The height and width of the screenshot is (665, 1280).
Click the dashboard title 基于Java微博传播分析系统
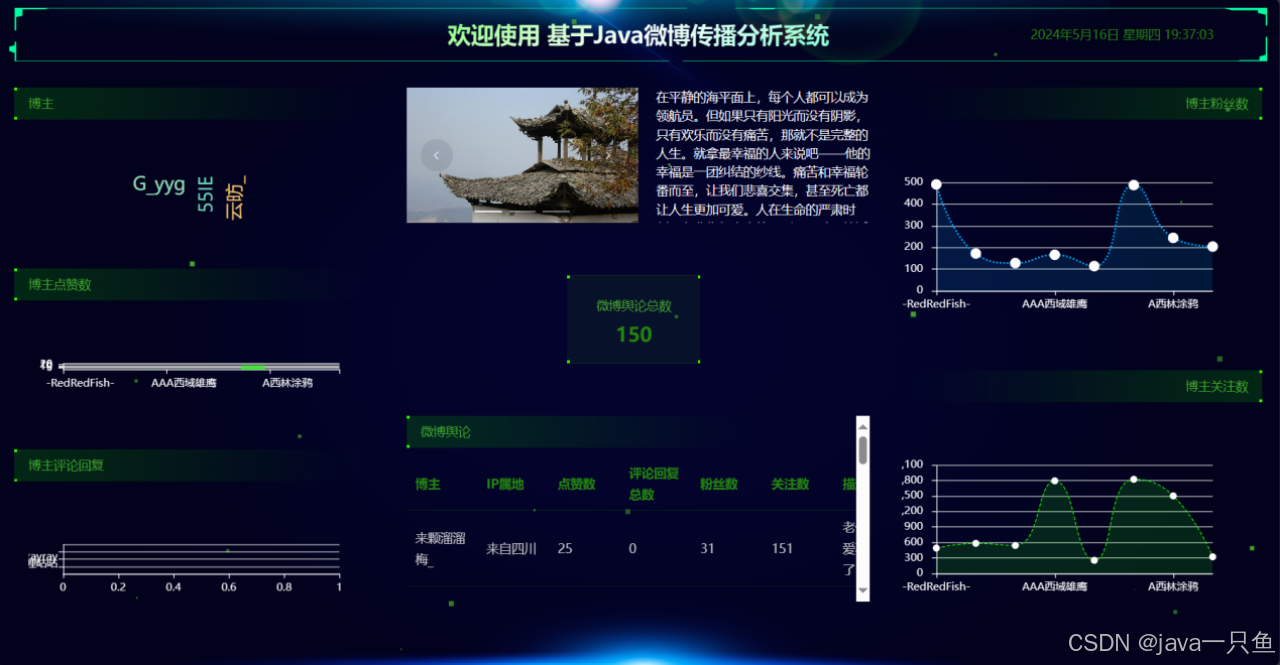pos(688,36)
